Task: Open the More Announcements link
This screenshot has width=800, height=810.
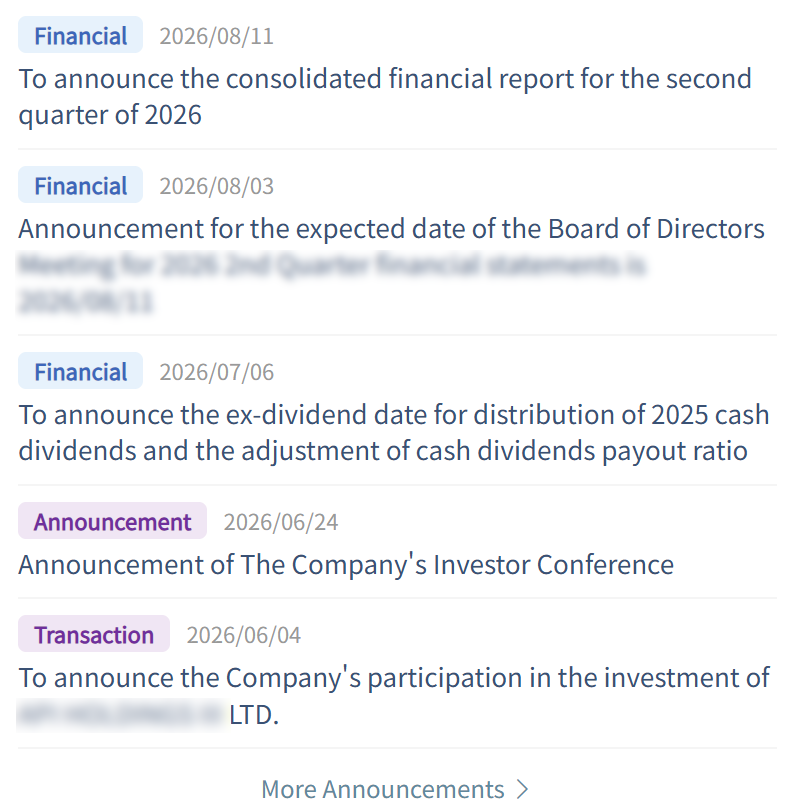Action: (395, 789)
